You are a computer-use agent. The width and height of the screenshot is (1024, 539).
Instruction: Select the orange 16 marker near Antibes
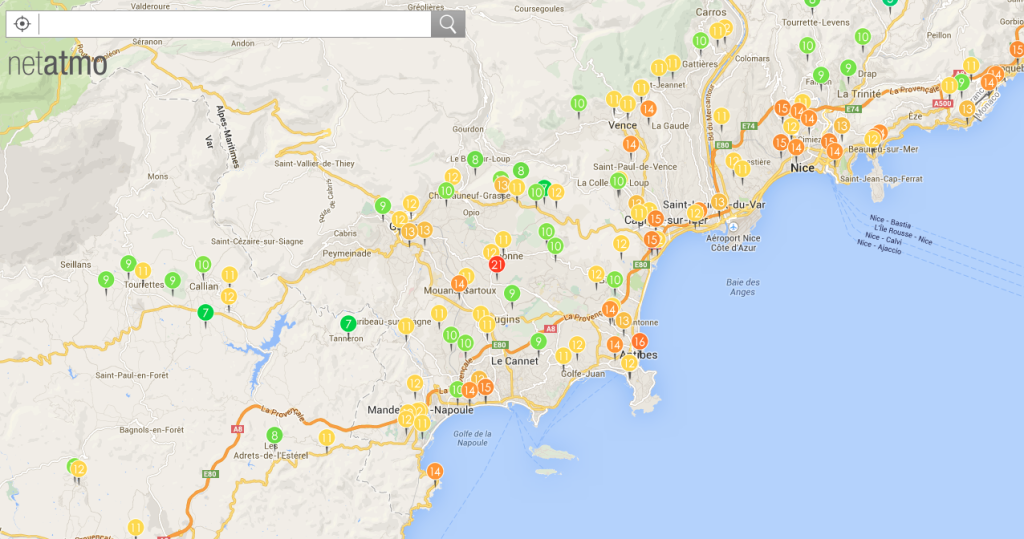640,342
